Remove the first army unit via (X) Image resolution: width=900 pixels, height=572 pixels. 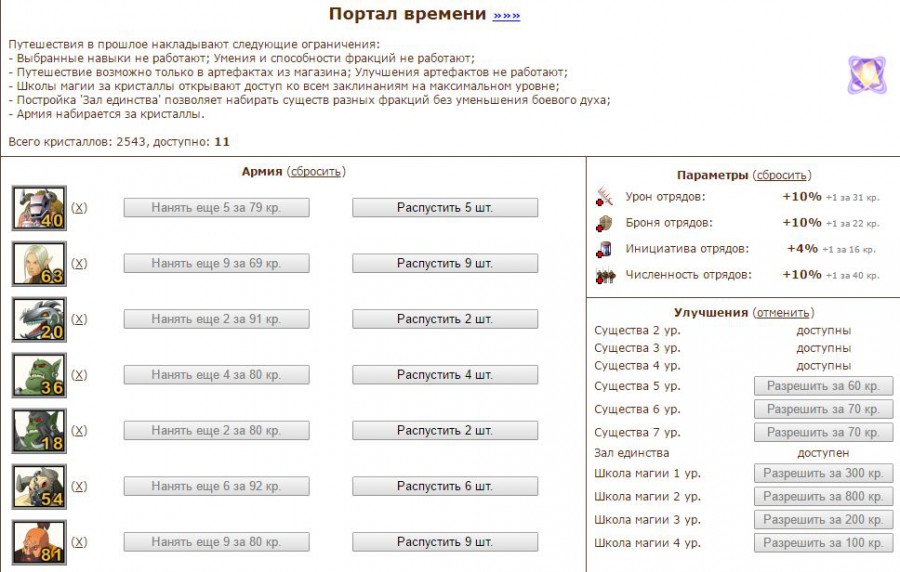click(79, 208)
